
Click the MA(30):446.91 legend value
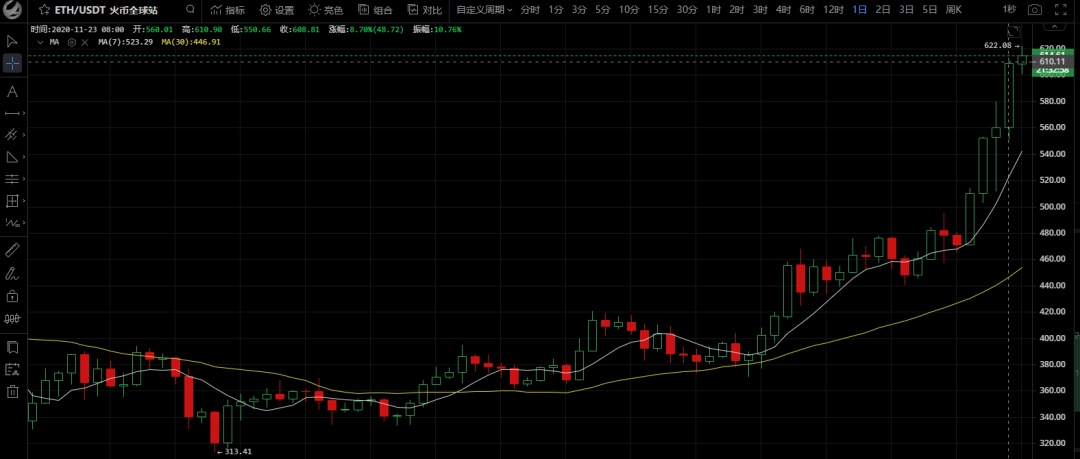pos(191,42)
